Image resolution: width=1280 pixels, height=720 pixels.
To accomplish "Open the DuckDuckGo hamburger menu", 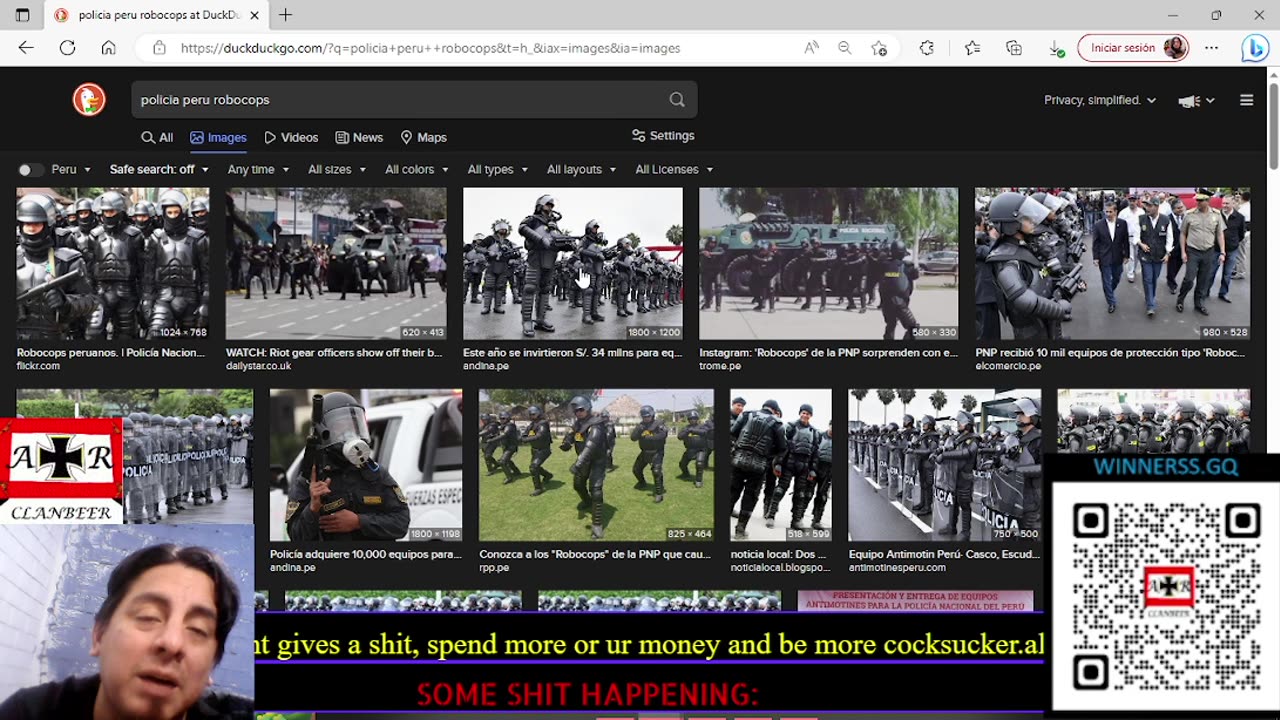I will pyautogui.click(x=1246, y=100).
